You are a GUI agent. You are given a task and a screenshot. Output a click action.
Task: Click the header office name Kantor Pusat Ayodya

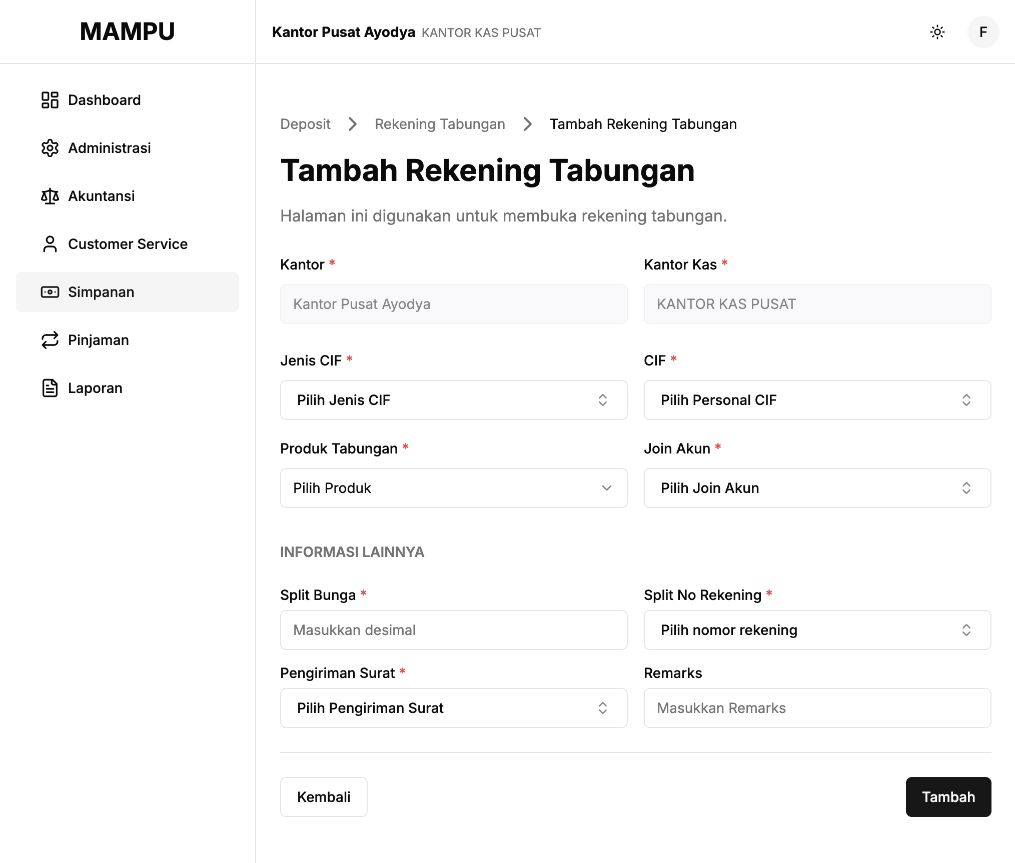(343, 32)
